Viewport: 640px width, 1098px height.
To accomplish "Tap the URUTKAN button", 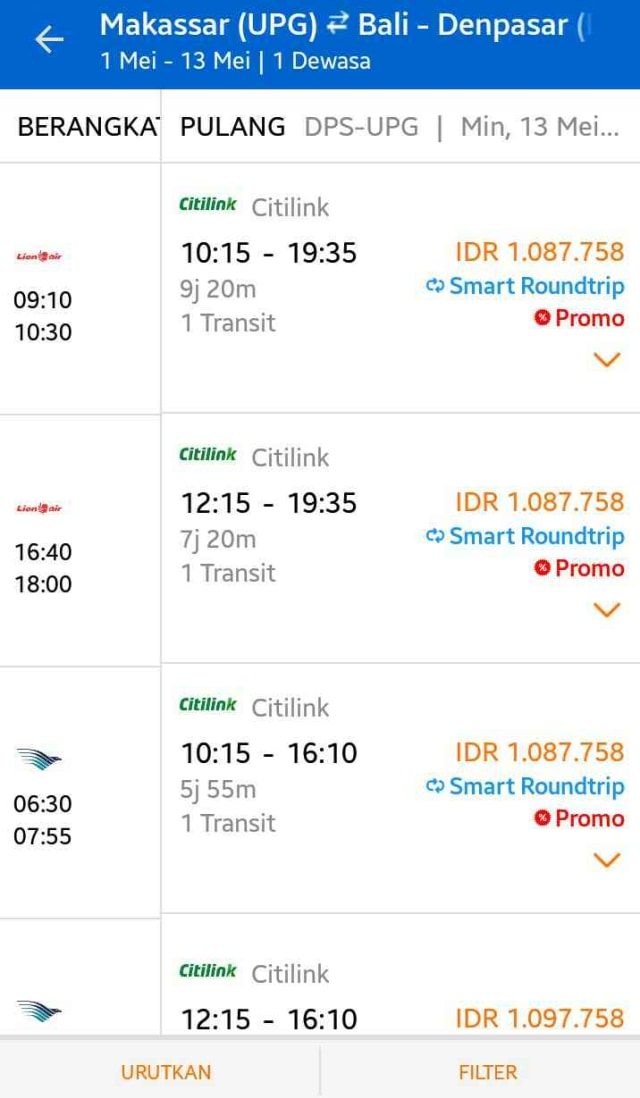I will point(166,1071).
